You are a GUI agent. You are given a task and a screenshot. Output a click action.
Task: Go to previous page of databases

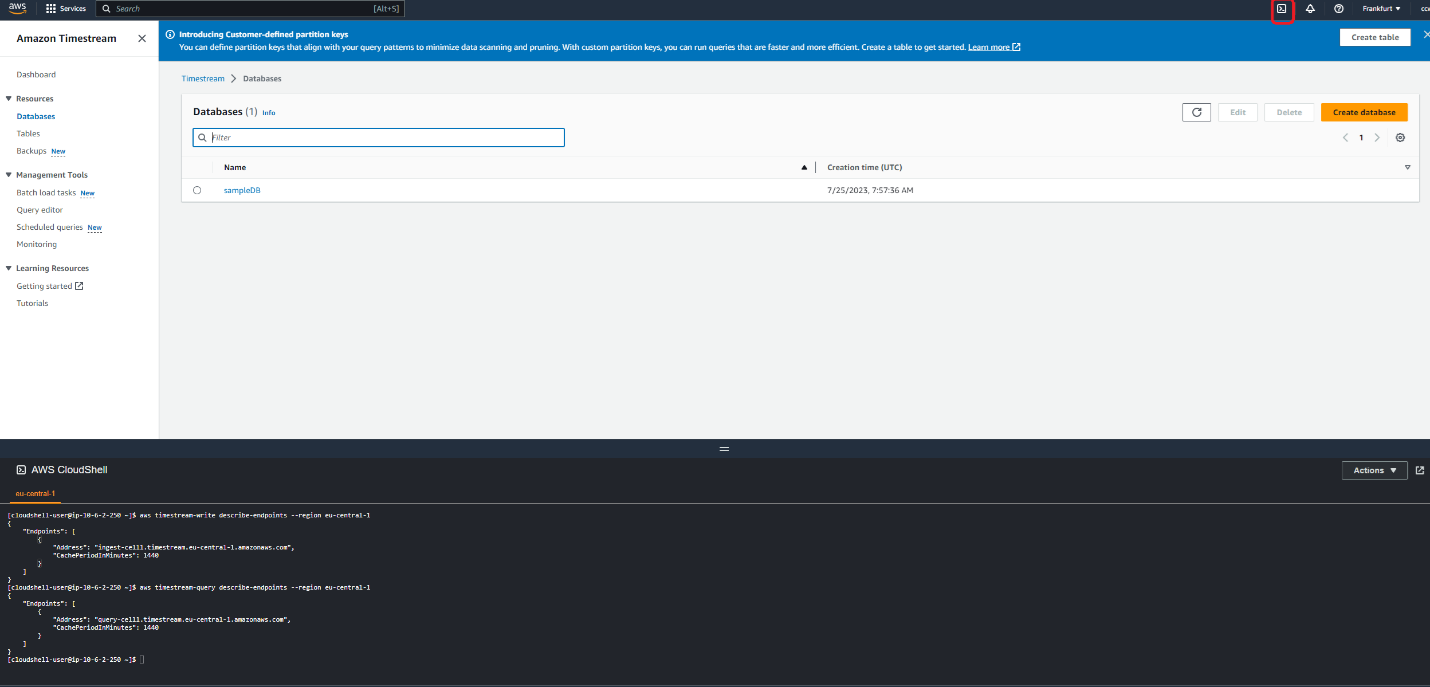(1346, 137)
